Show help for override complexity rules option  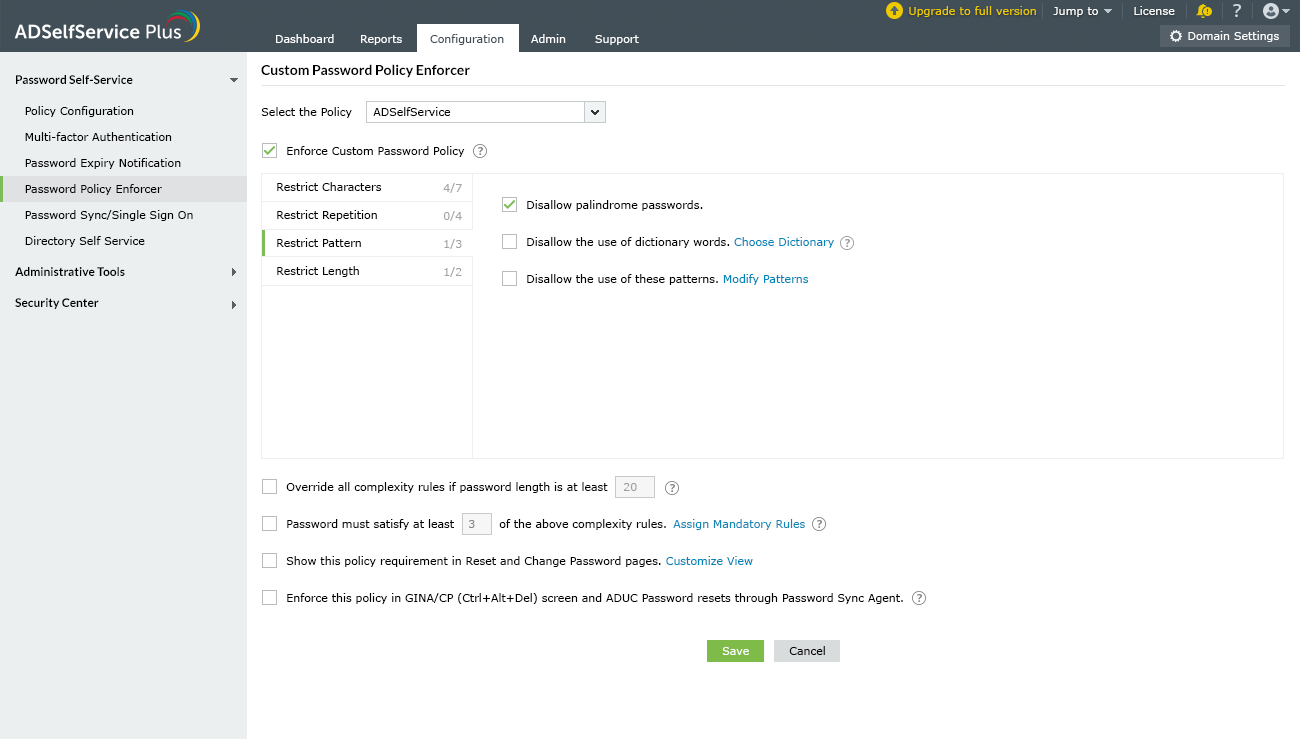[x=672, y=488]
